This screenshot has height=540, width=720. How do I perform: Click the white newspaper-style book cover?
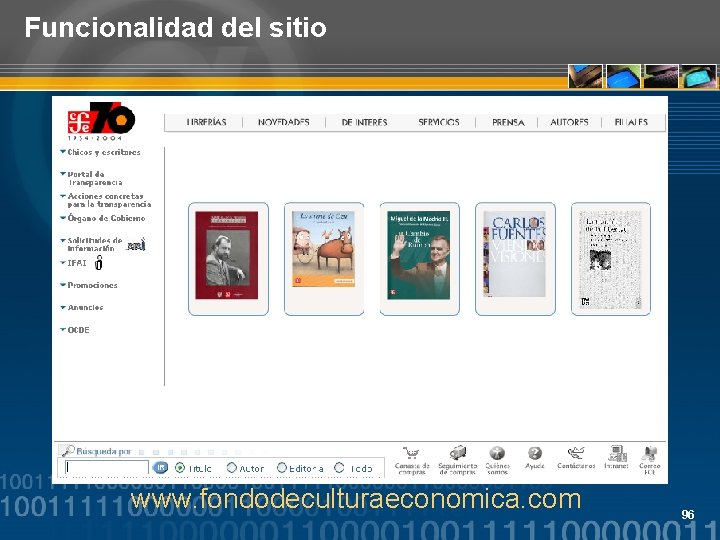[610, 259]
